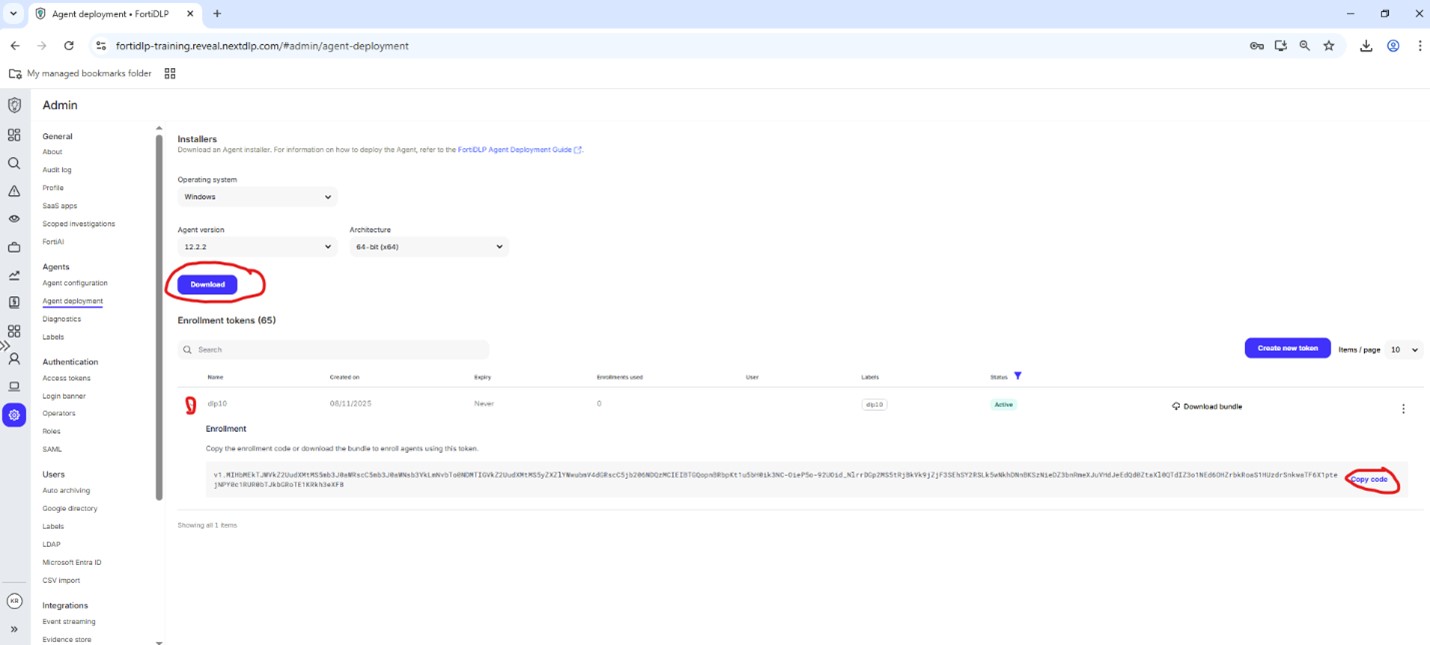Open the alert triangle icon in left rail
Screen dimensions: 1430x645
[14, 191]
